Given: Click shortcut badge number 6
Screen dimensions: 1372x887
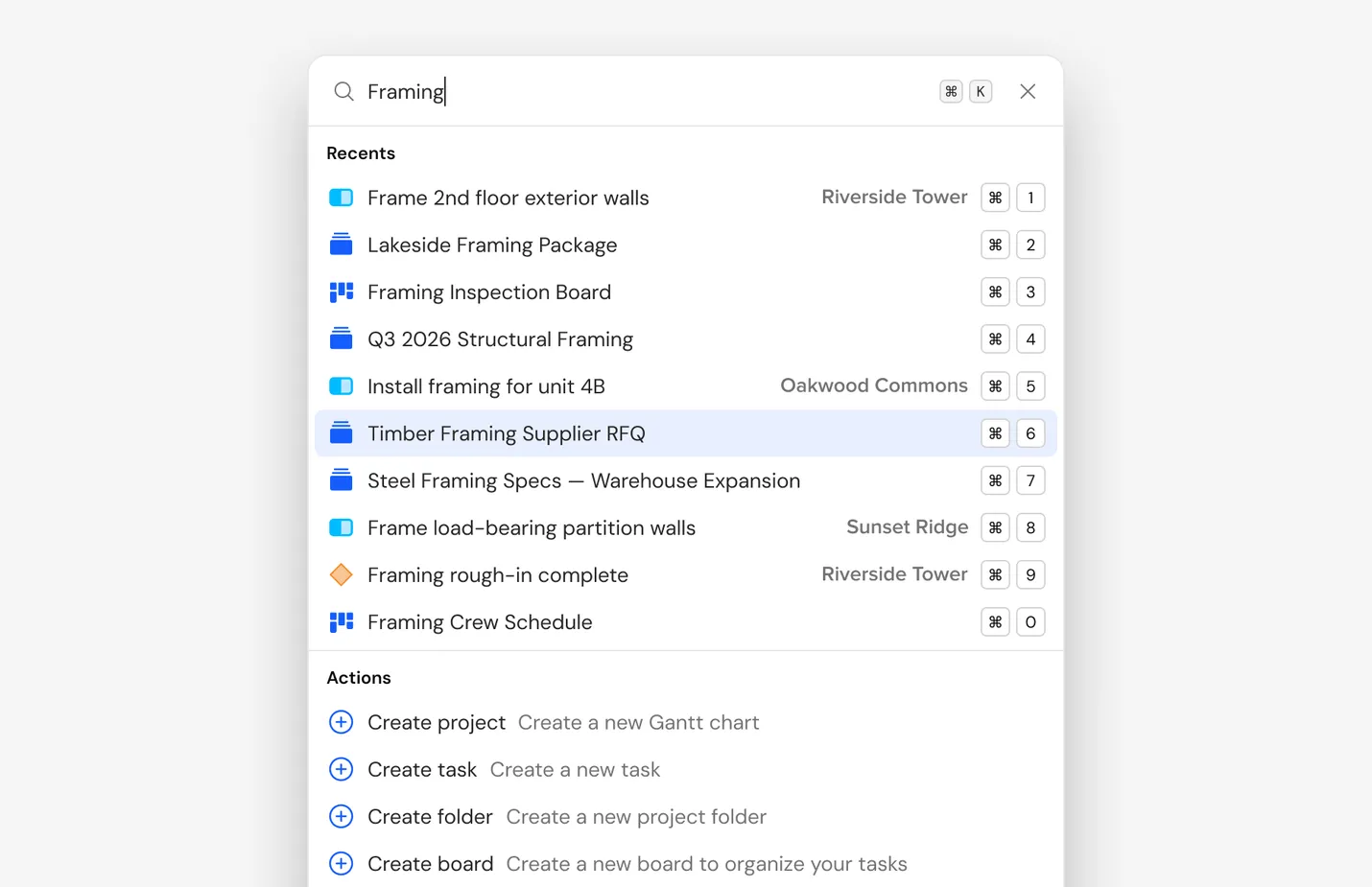Looking at the screenshot, I should pyautogui.click(x=1030, y=433).
